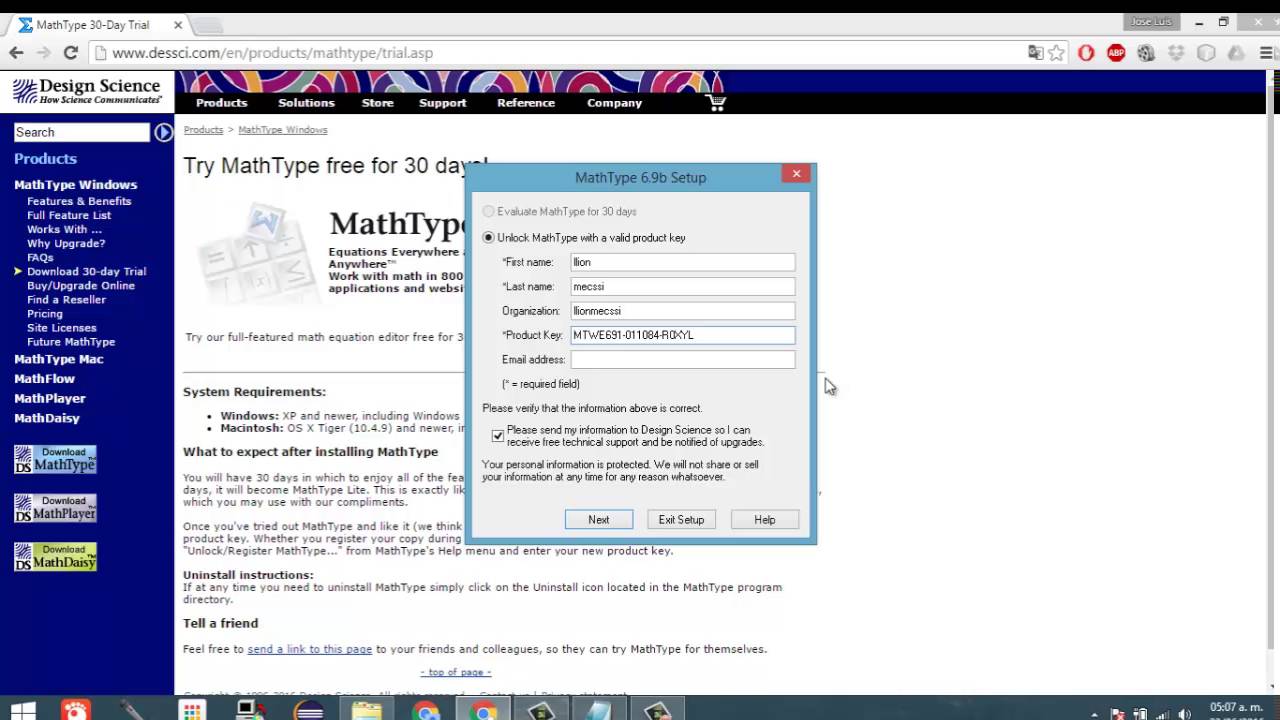The height and width of the screenshot is (720, 1280).
Task: Click the address bar URL
Action: click(x=272, y=53)
